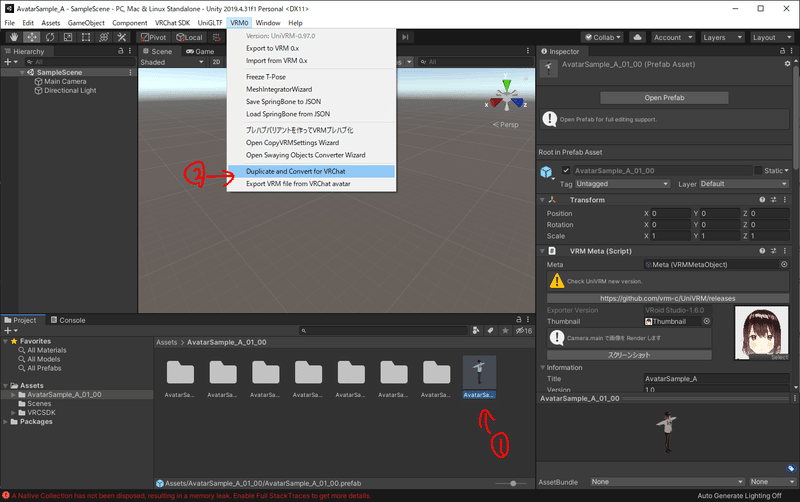This screenshot has width=800, height=502.
Task: Switch to the Game tab
Action: pyautogui.click(x=200, y=51)
